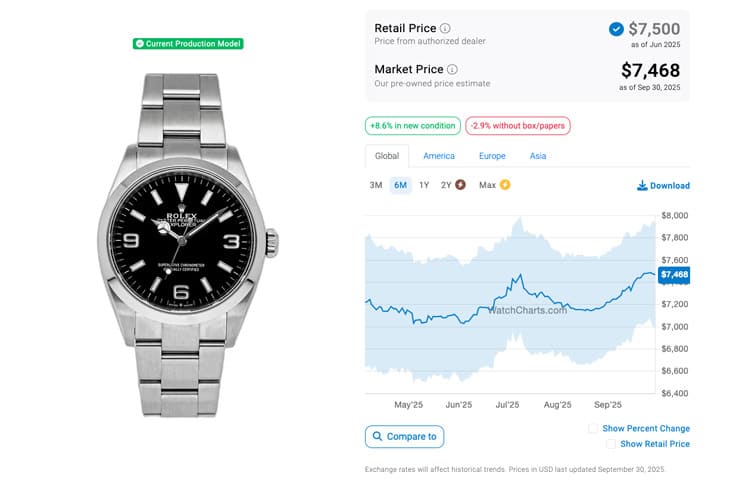Click the Retail Price info icon

point(445,28)
